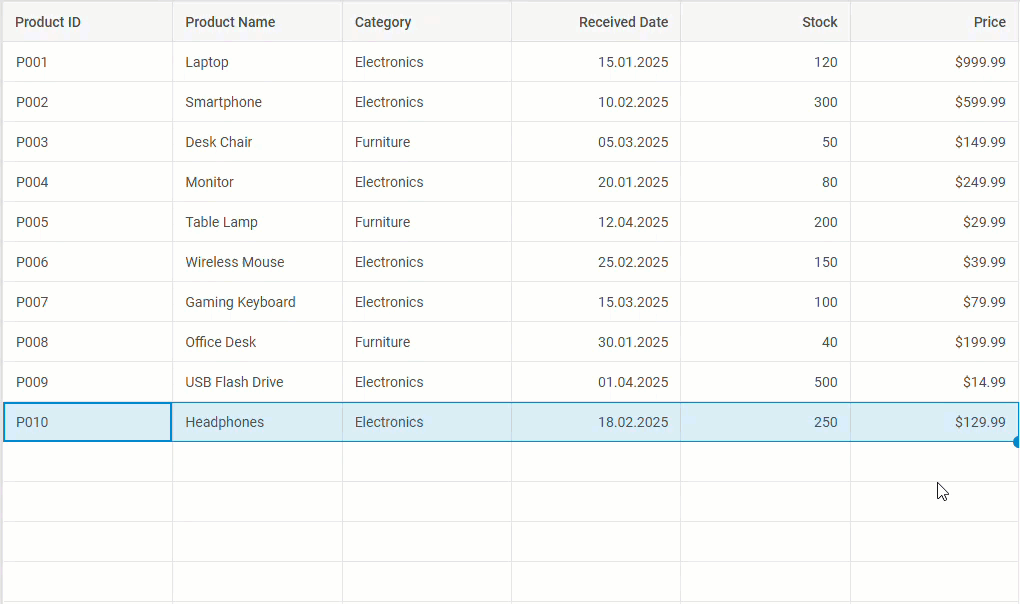Screen dimensions: 1020x604
Task: Select price cell $249.99
Action: 935,182
